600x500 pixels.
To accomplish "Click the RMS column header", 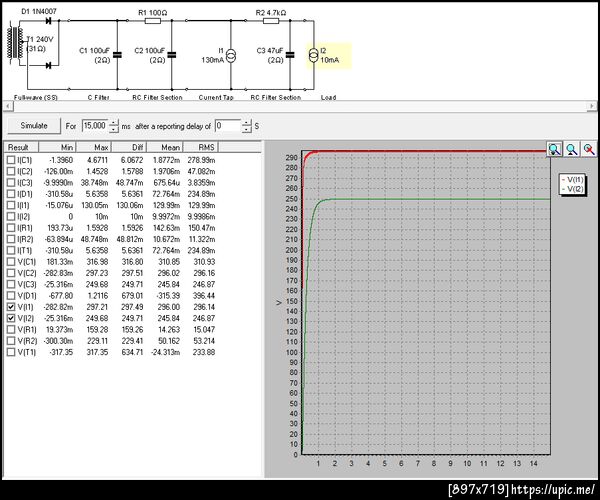I will 201,147.
